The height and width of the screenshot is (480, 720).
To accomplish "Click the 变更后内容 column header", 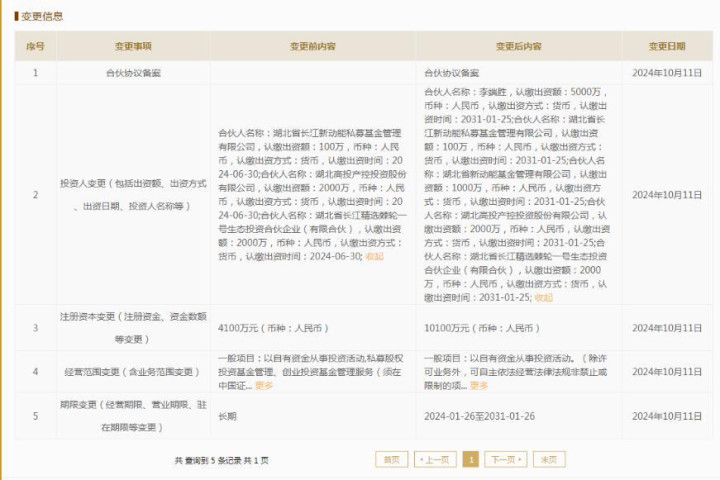I will [518, 46].
